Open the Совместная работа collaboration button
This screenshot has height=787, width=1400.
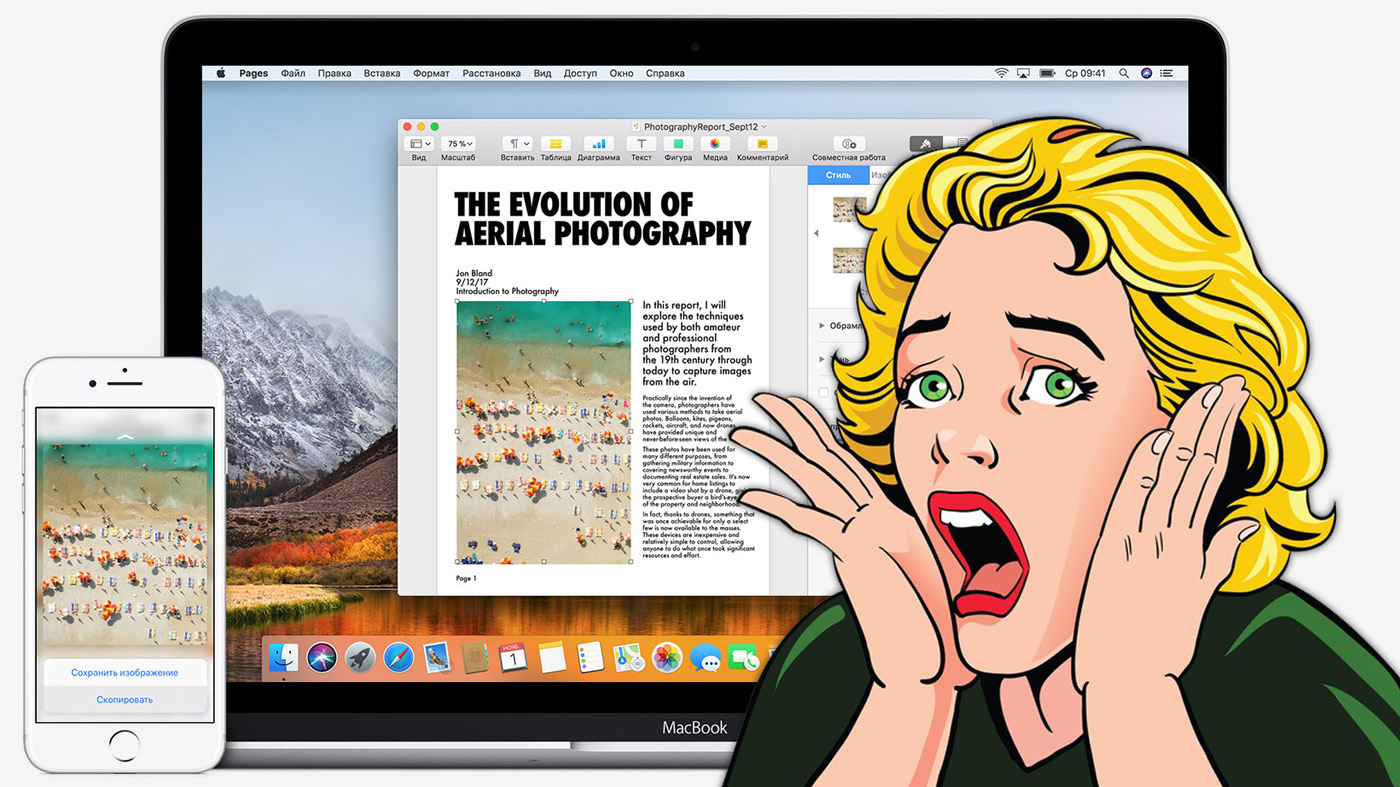[849, 145]
